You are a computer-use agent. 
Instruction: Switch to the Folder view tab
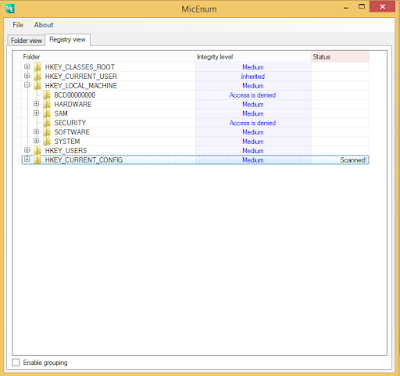coord(26,40)
